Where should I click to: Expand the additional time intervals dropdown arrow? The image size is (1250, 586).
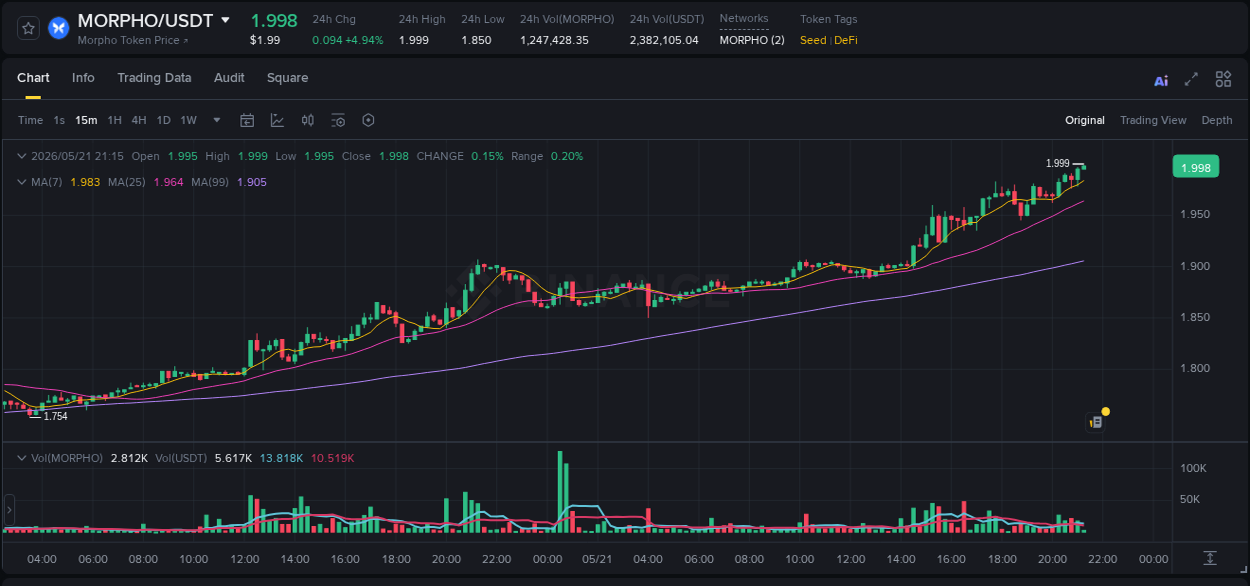(x=217, y=120)
